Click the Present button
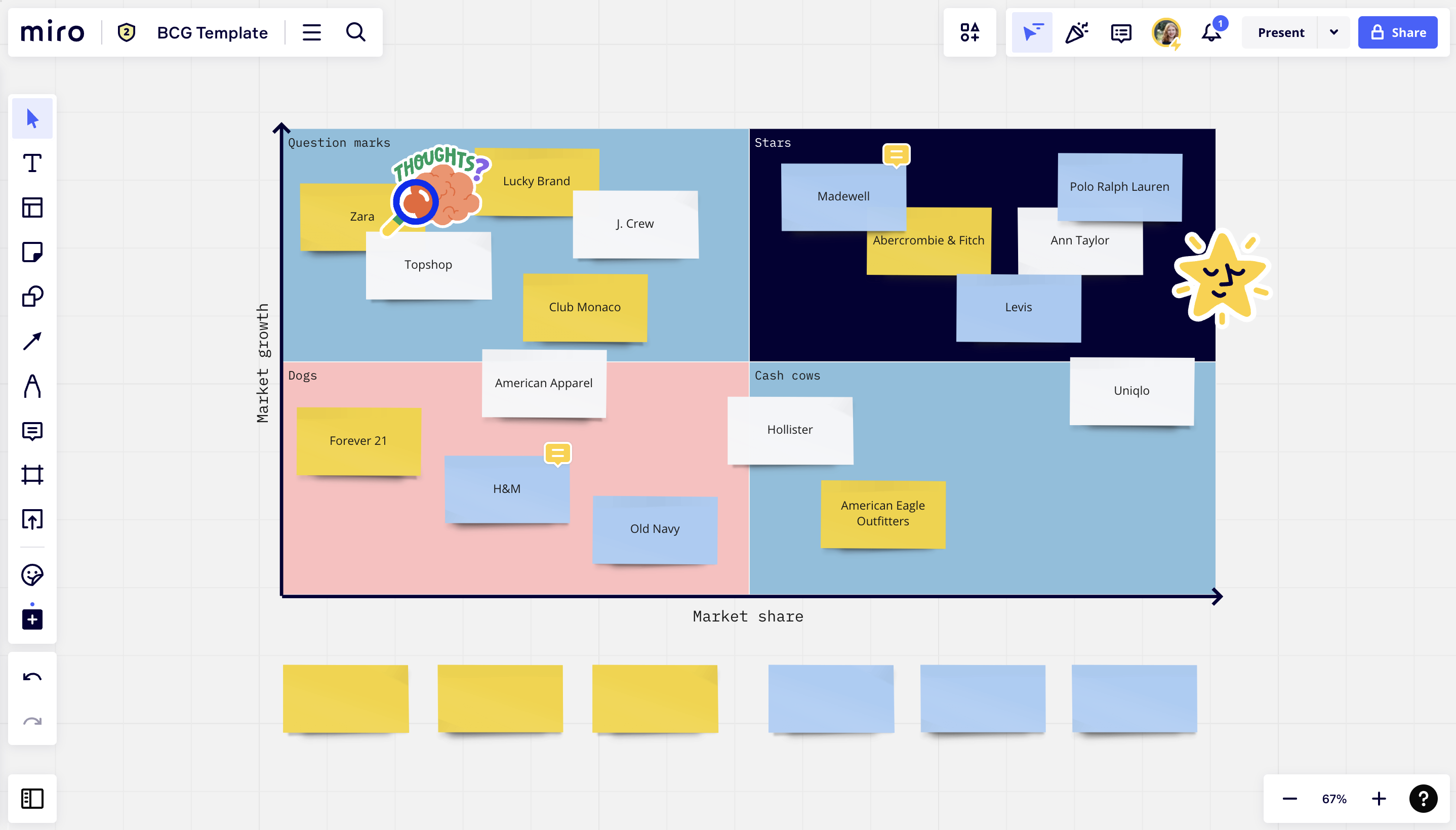The width and height of the screenshot is (1456, 830). click(1281, 32)
